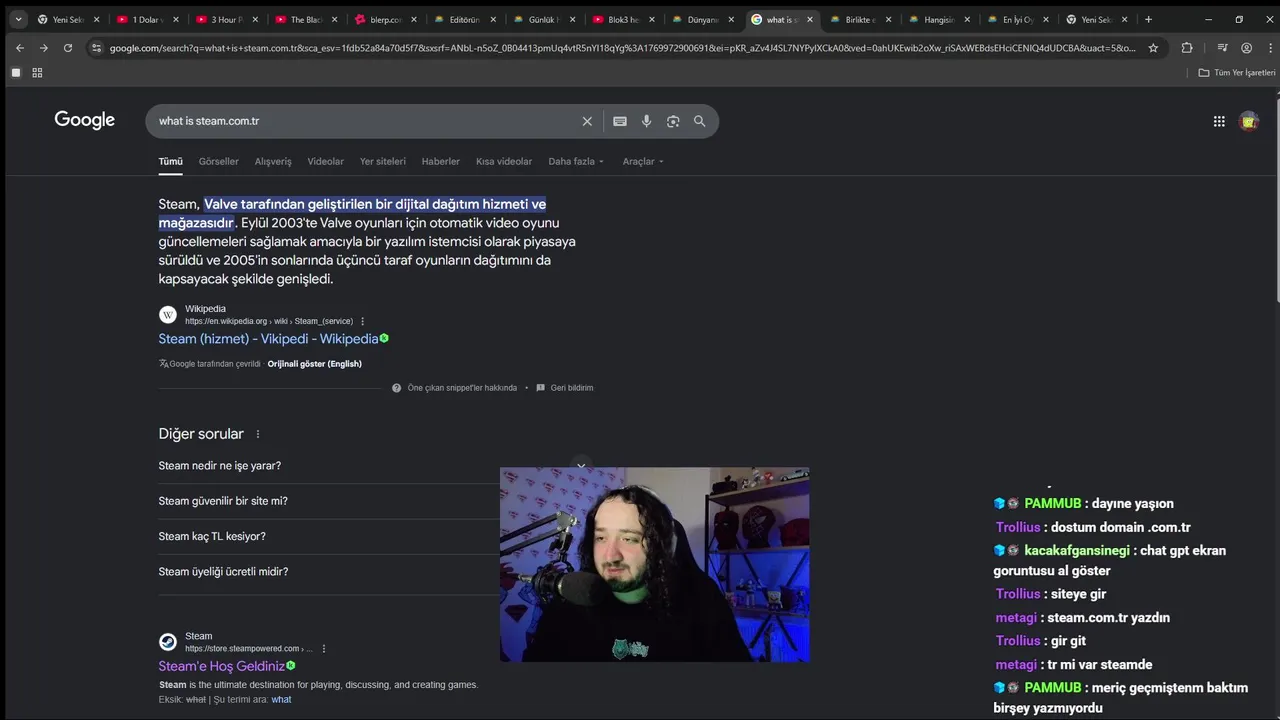Screen dimensions: 1280x720
Task: Open the Tüm Yer İşaretleri folder
Action: coord(1237,72)
